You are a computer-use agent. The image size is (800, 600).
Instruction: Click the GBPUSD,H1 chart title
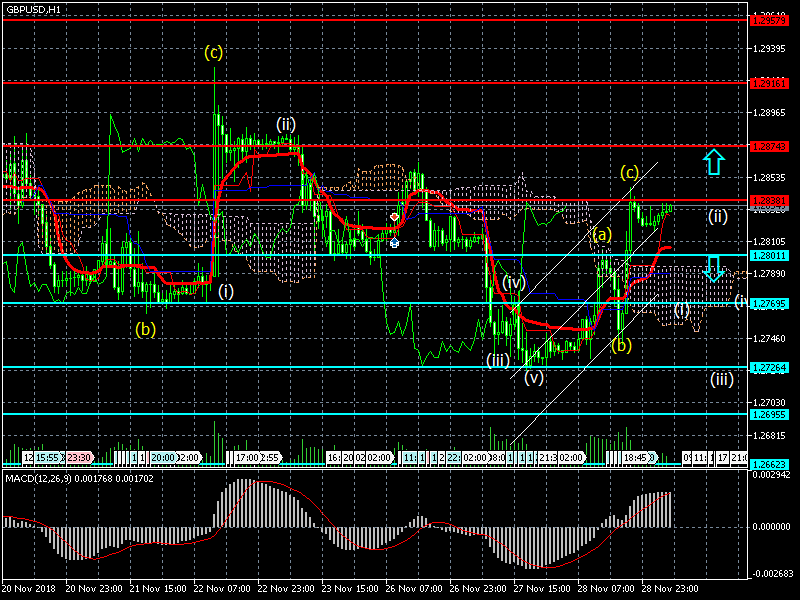coord(32,8)
